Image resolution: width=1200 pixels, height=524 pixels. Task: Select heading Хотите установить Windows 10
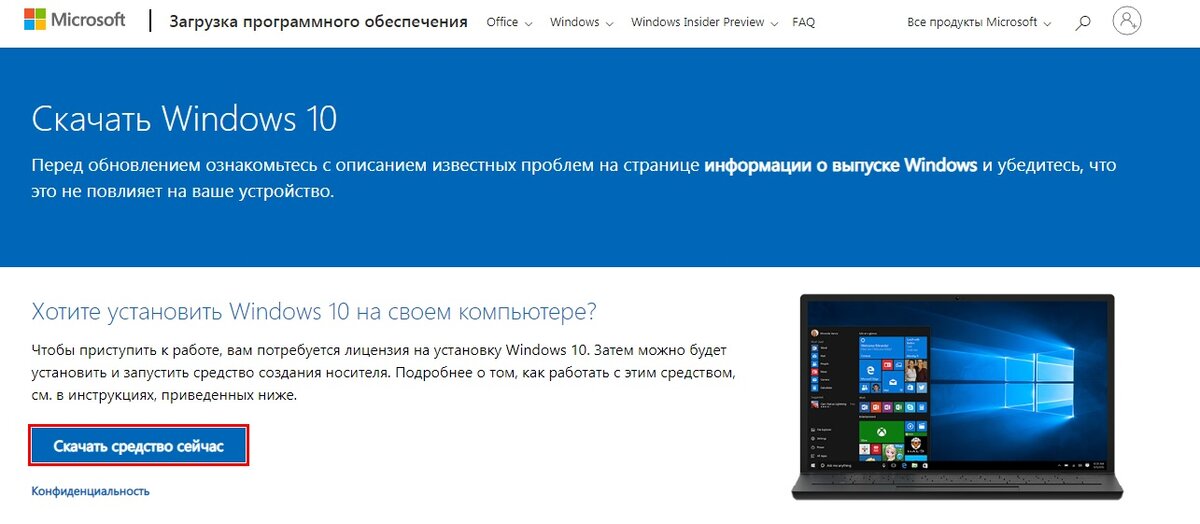coord(314,311)
